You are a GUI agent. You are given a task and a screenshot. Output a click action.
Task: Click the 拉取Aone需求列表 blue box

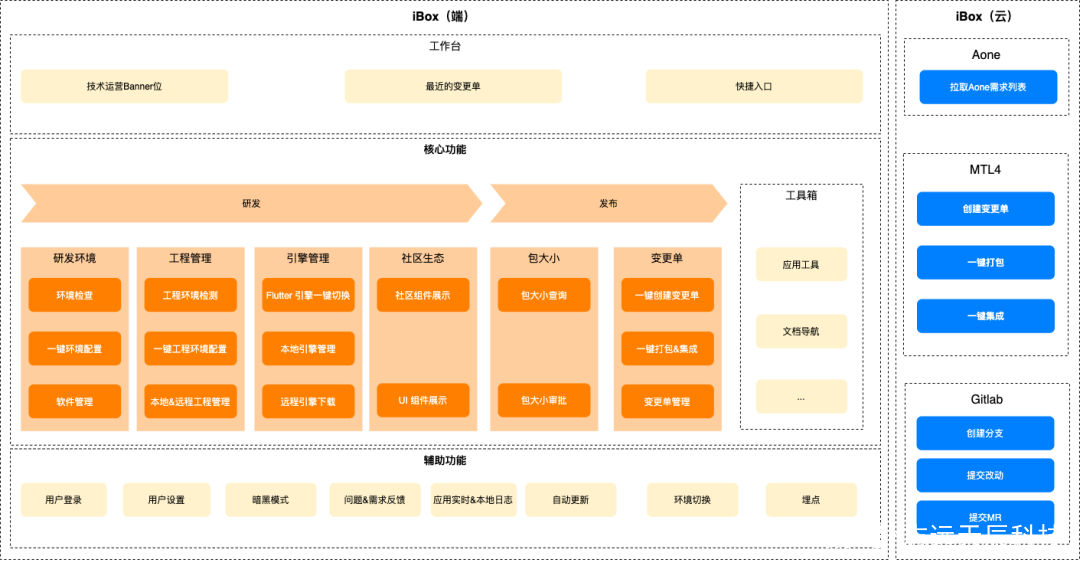[988, 87]
